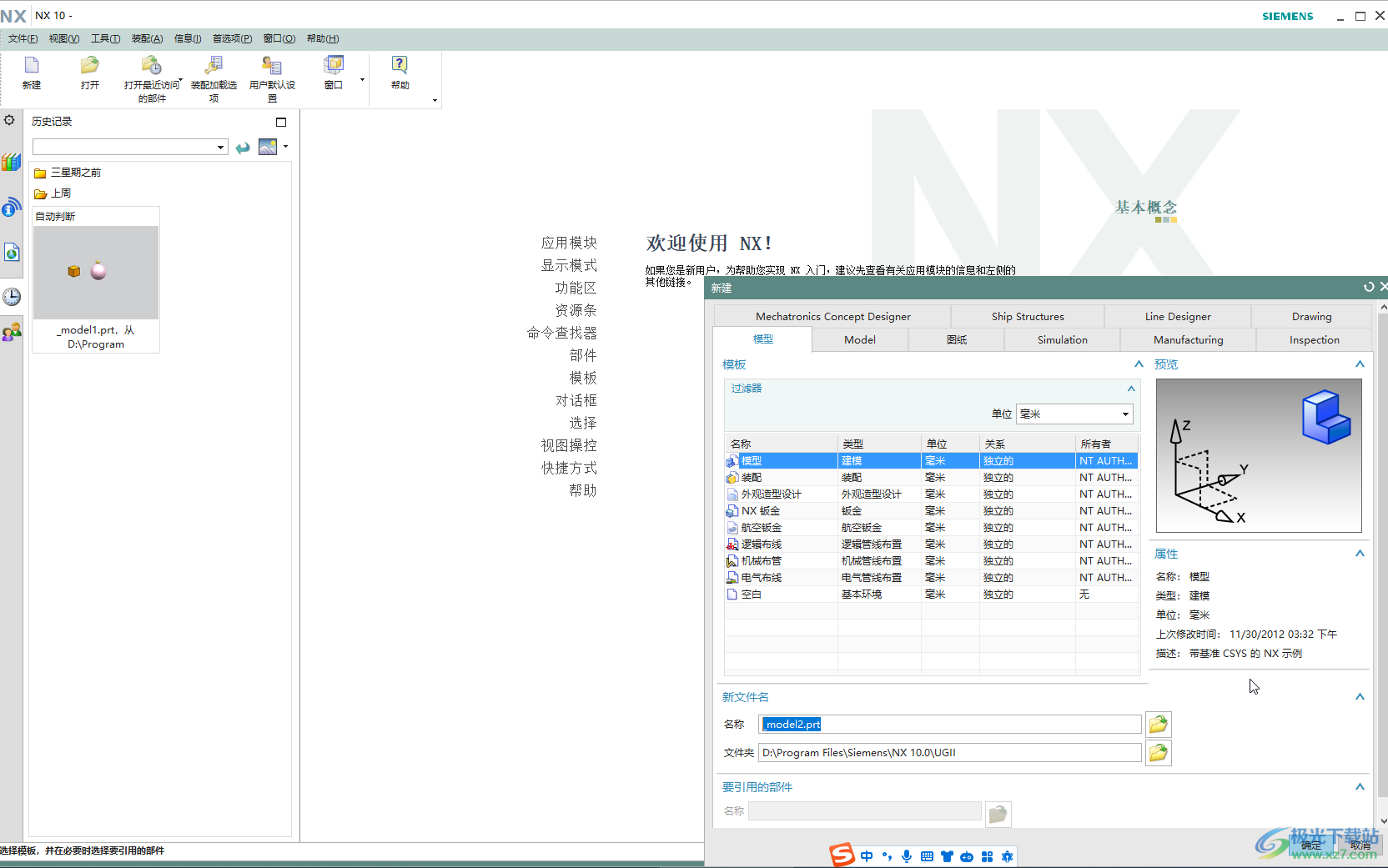This screenshot has width=1388, height=868.
Task: Collapse the 过滤器 section
Action: click(1131, 389)
